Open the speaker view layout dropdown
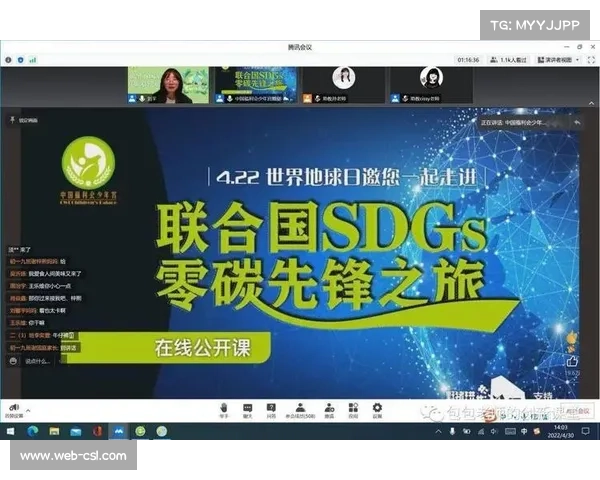The width and height of the screenshot is (600, 480). (558, 60)
